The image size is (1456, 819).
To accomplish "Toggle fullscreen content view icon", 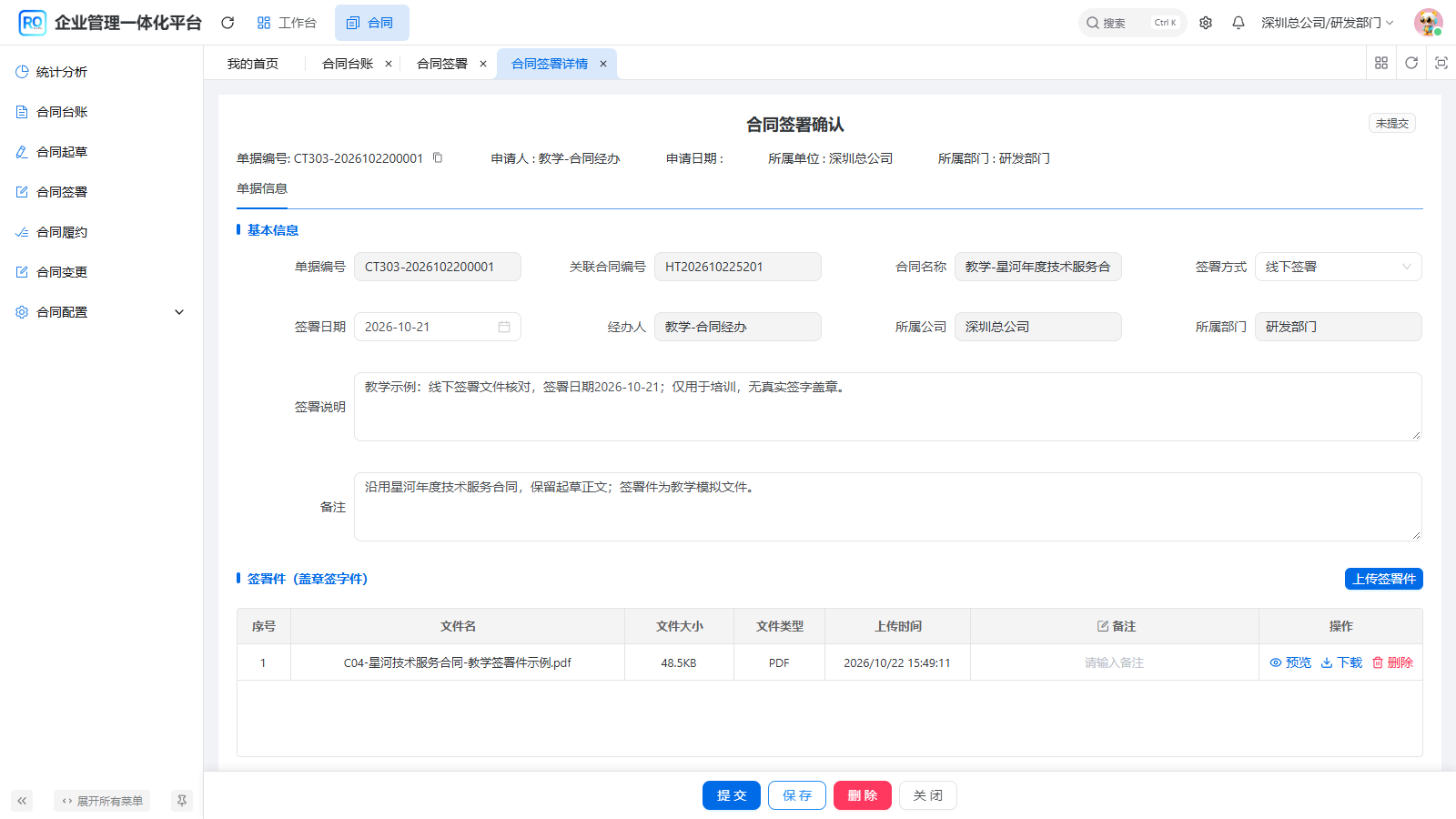I will pos(1441,63).
